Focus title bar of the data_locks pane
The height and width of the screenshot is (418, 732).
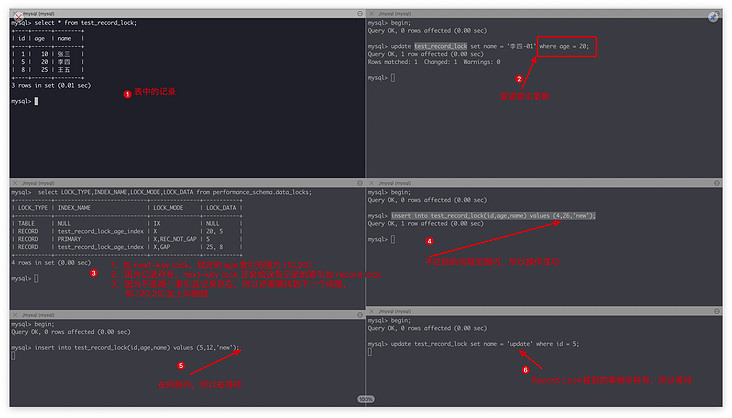tap(187, 183)
